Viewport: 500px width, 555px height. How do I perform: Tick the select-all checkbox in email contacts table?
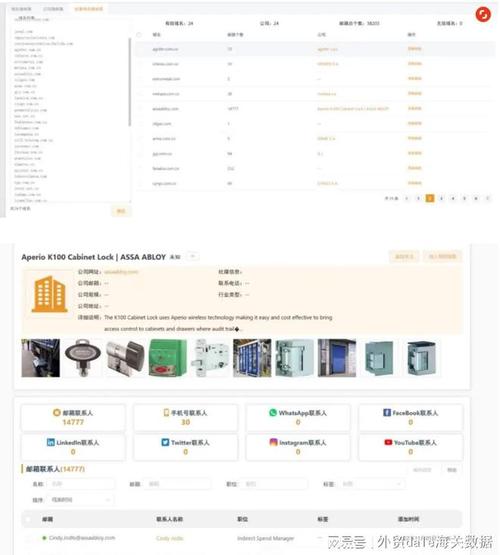[x=28, y=519]
